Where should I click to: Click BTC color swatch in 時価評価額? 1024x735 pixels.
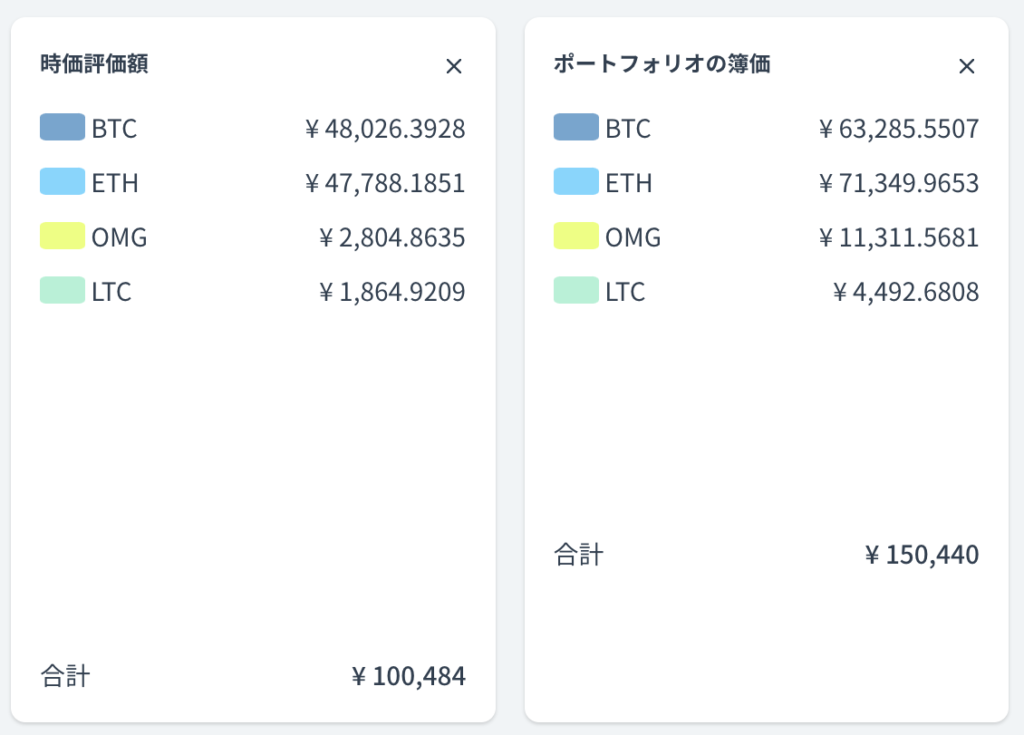[62, 128]
